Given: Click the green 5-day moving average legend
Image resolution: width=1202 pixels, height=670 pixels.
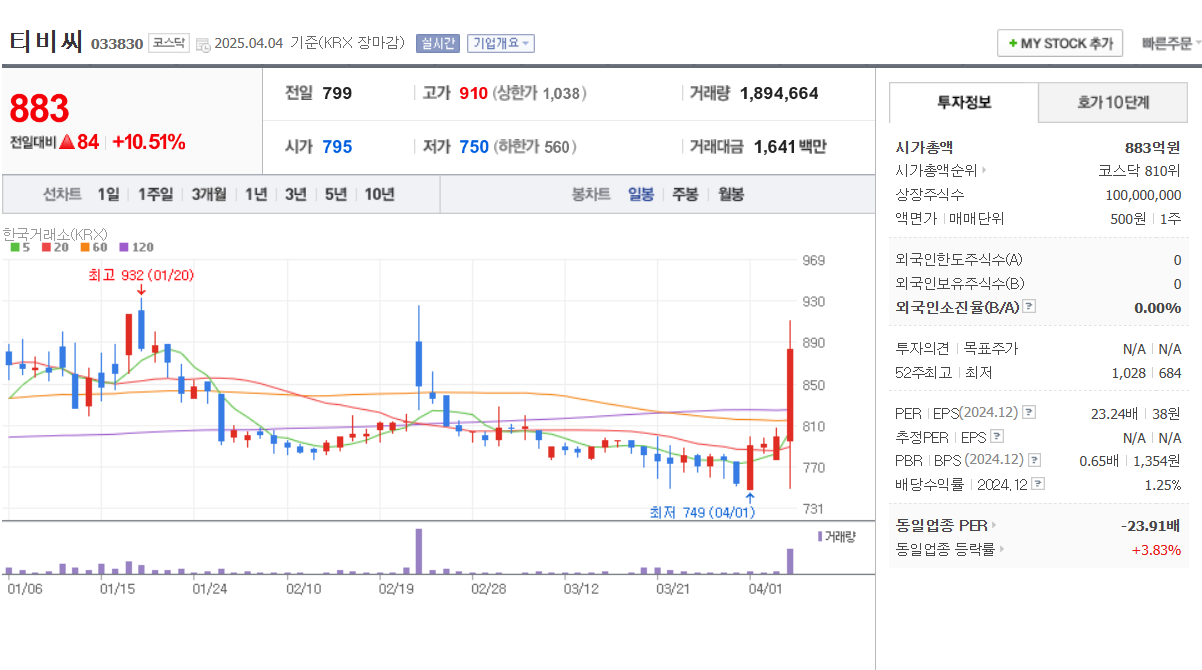Looking at the screenshot, I should [x=20, y=247].
